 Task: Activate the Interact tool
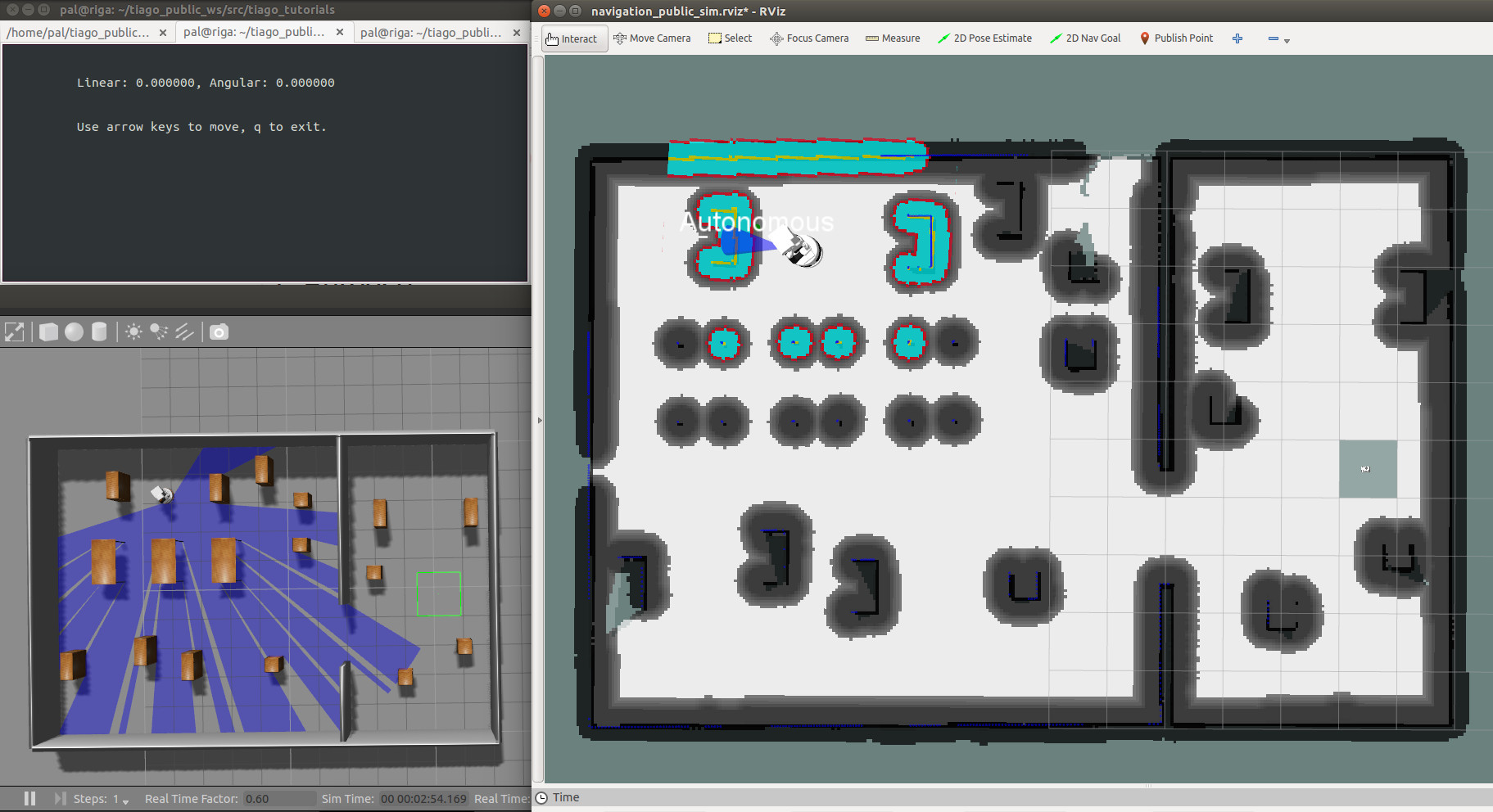pyautogui.click(x=572, y=38)
